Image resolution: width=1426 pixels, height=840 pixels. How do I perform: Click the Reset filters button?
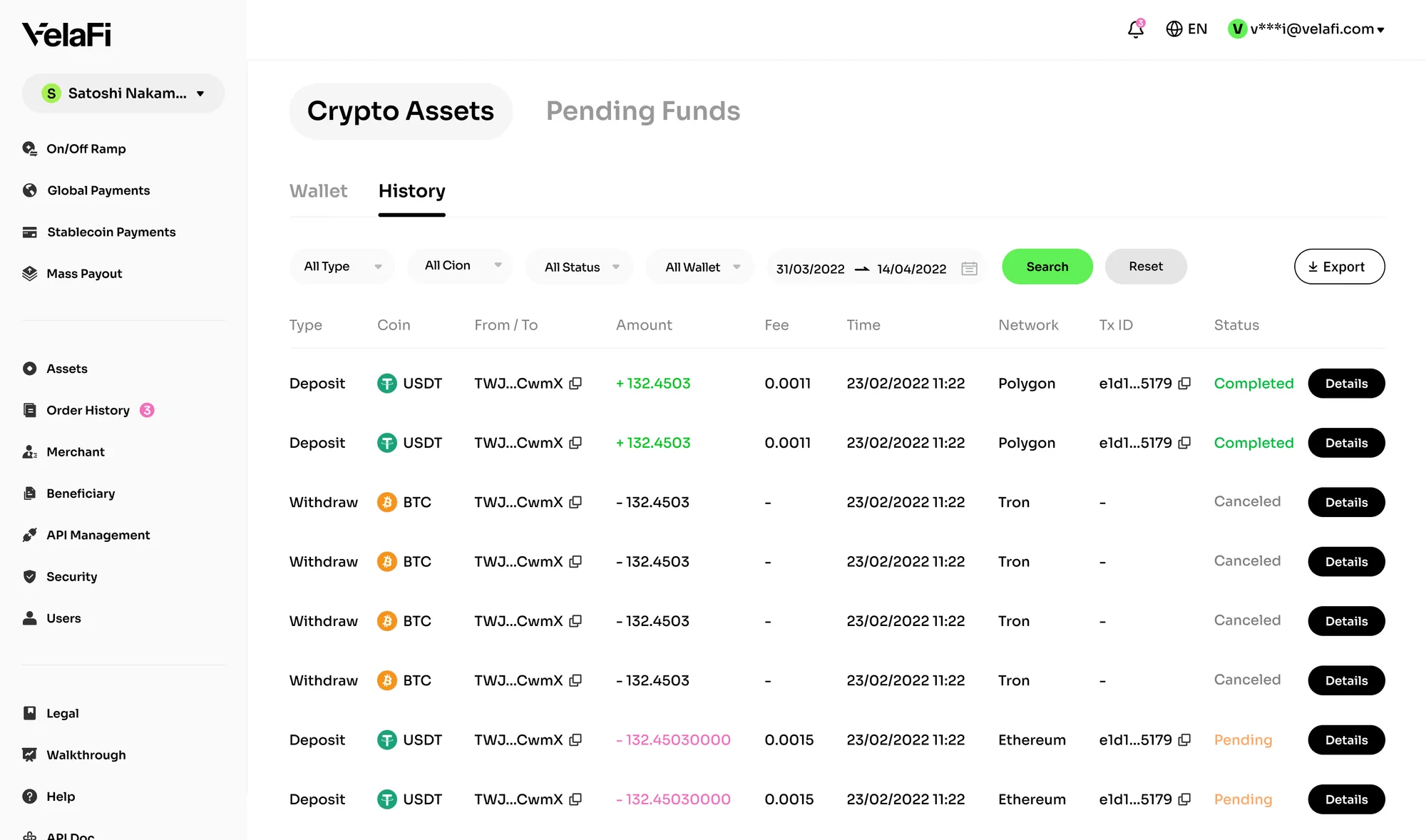1146,267
